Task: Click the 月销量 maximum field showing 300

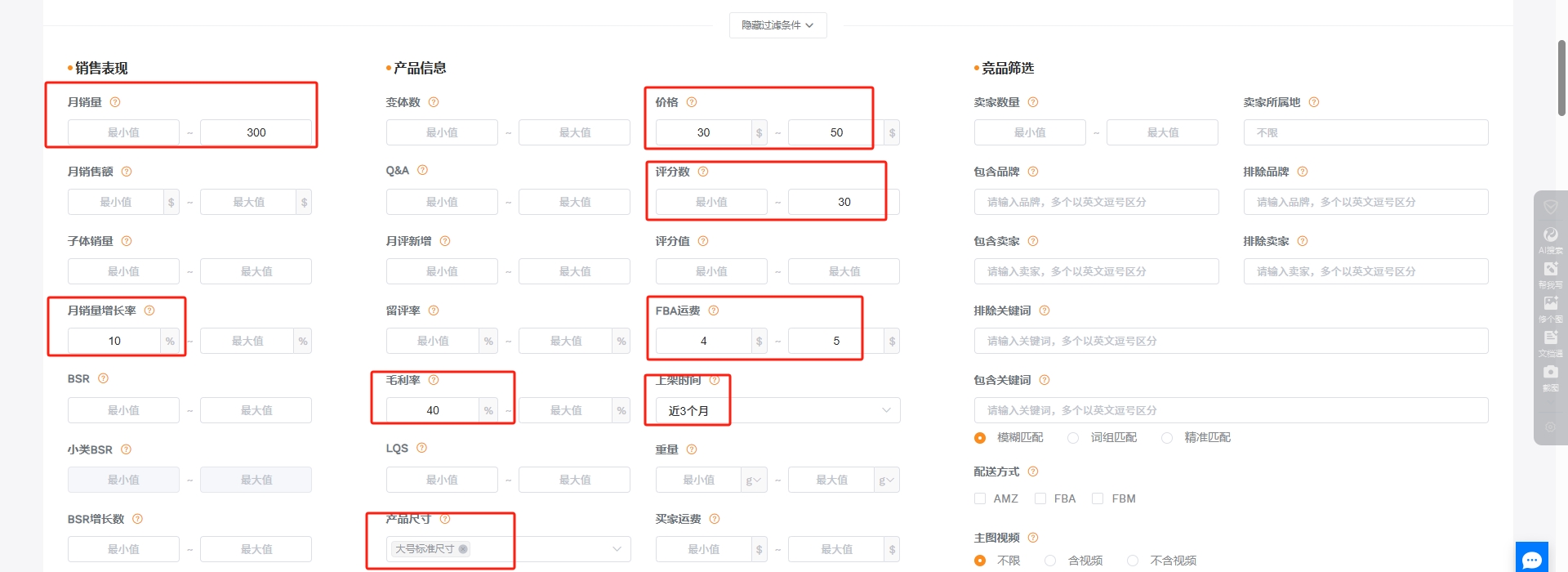Action: (256, 132)
